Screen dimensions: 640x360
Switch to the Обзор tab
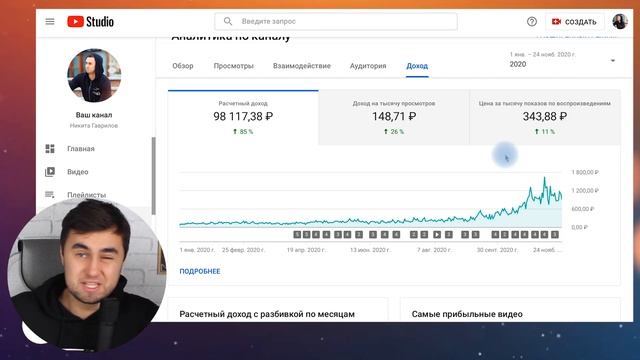click(x=182, y=66)
